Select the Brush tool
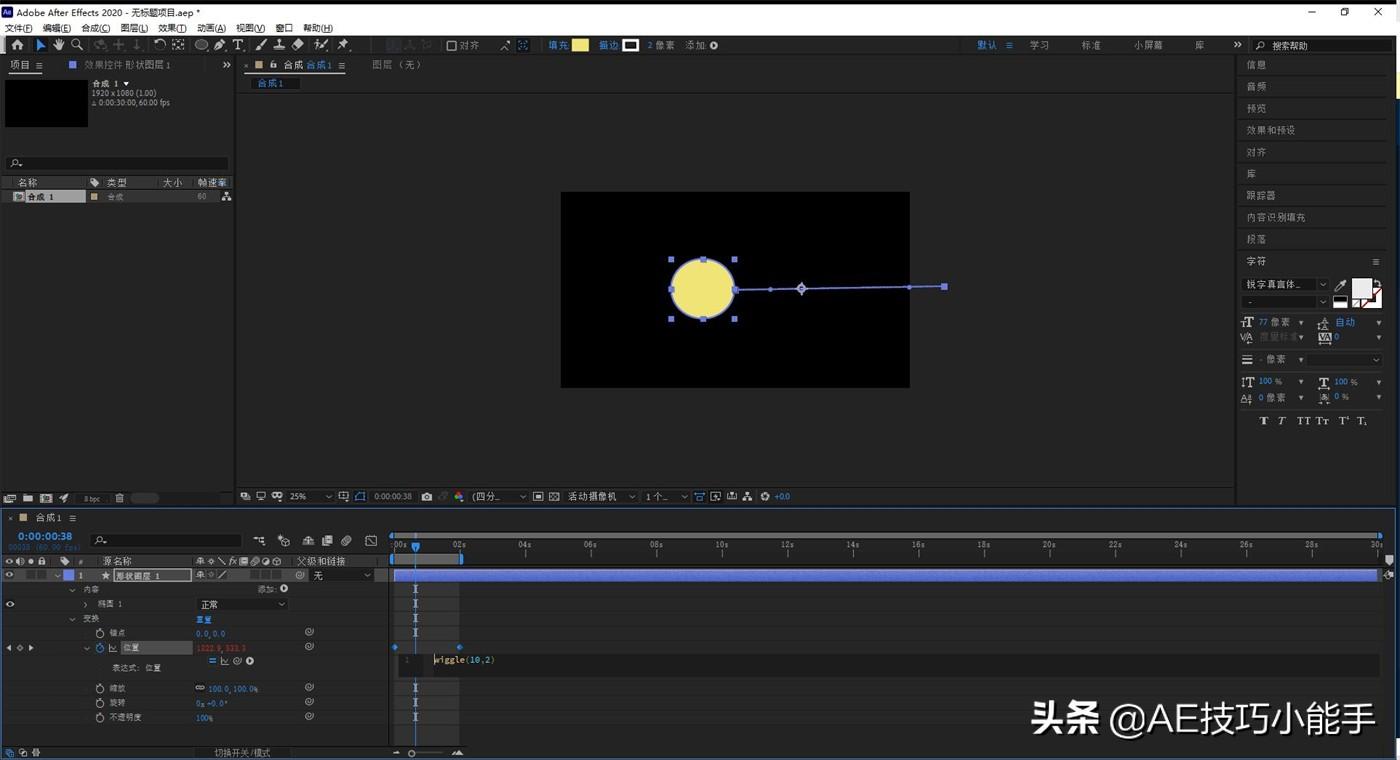 [x=261, y=45]
